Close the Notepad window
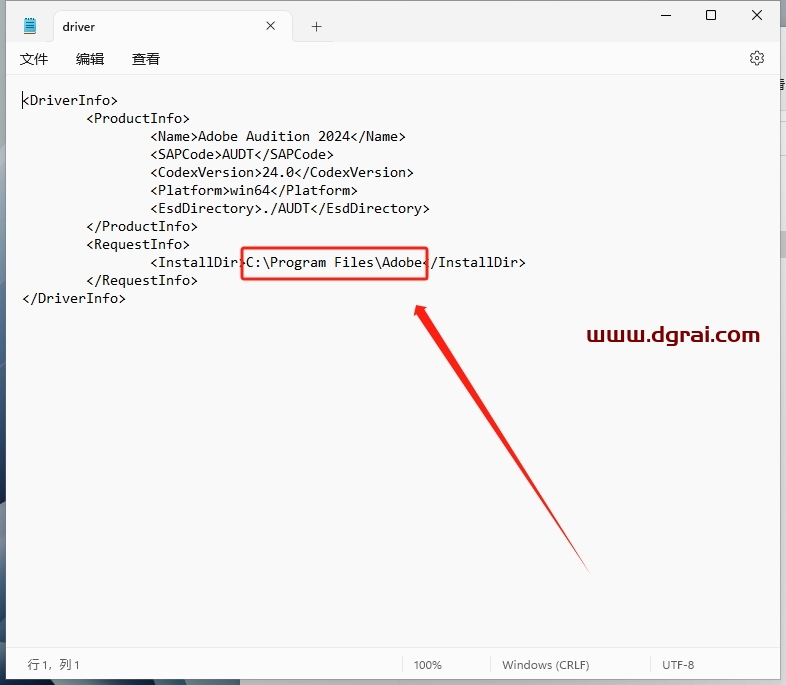Screen dimensions: 786x685 pyautogui.click(x=757, y=16)
